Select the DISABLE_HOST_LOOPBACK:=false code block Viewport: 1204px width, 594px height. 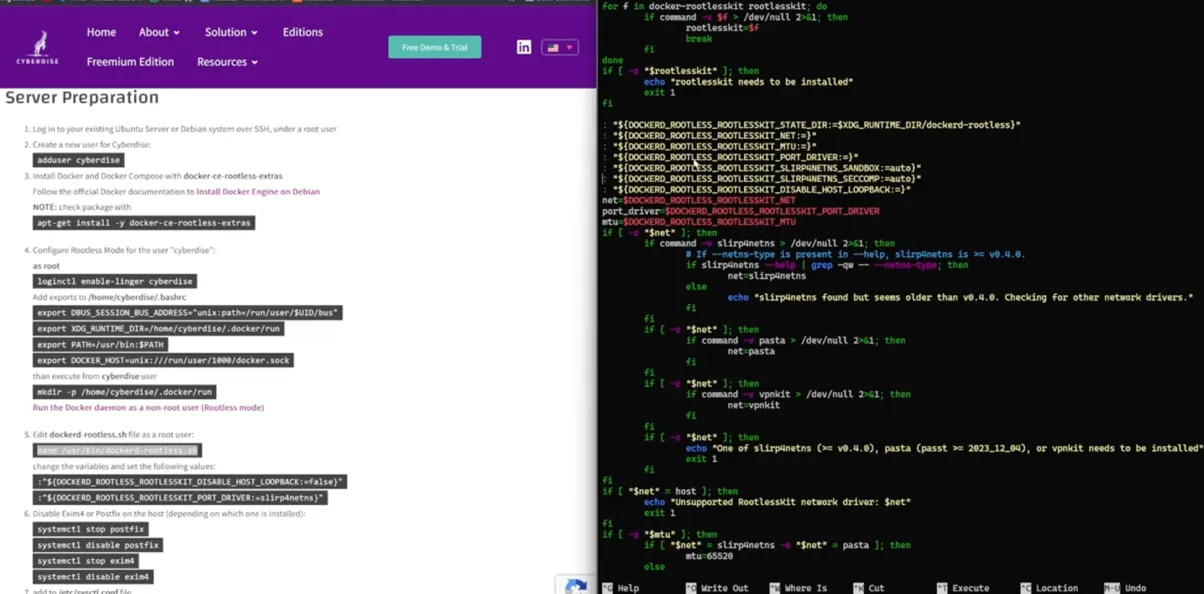[x=190, y=482]
